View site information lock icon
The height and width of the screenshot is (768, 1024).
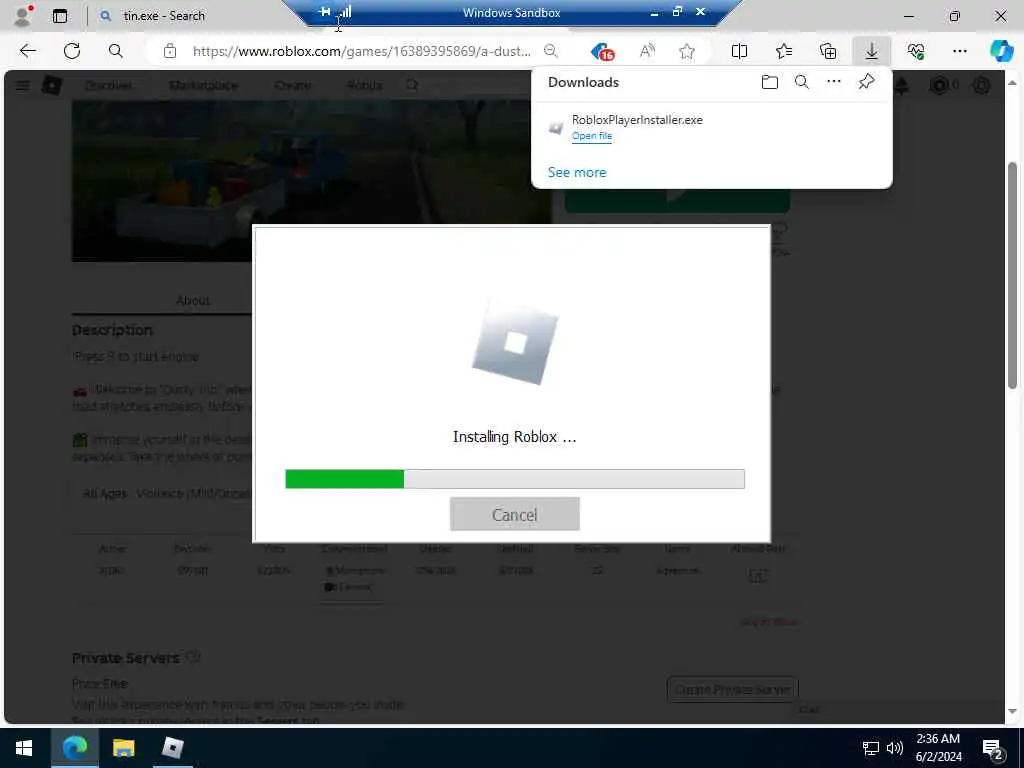170,51
